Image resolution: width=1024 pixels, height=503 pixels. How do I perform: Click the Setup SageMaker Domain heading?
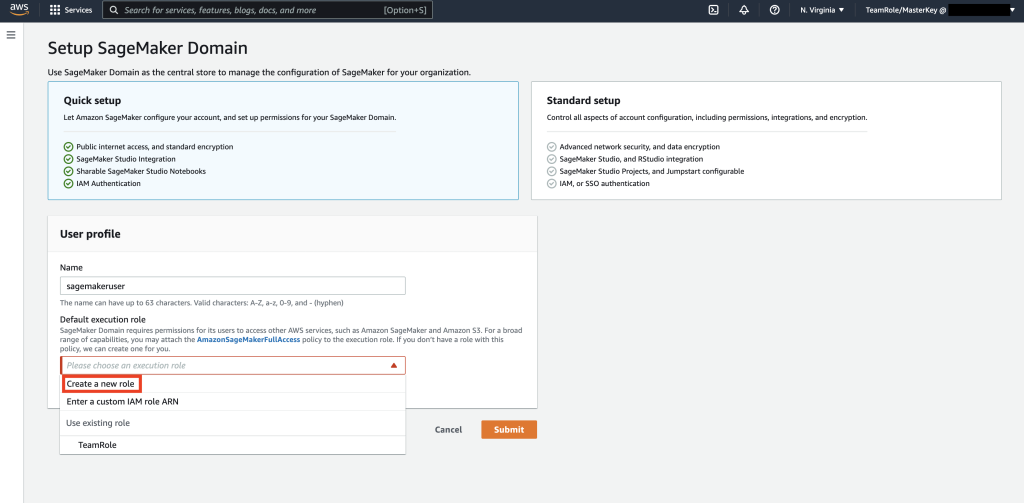[148, 48]
